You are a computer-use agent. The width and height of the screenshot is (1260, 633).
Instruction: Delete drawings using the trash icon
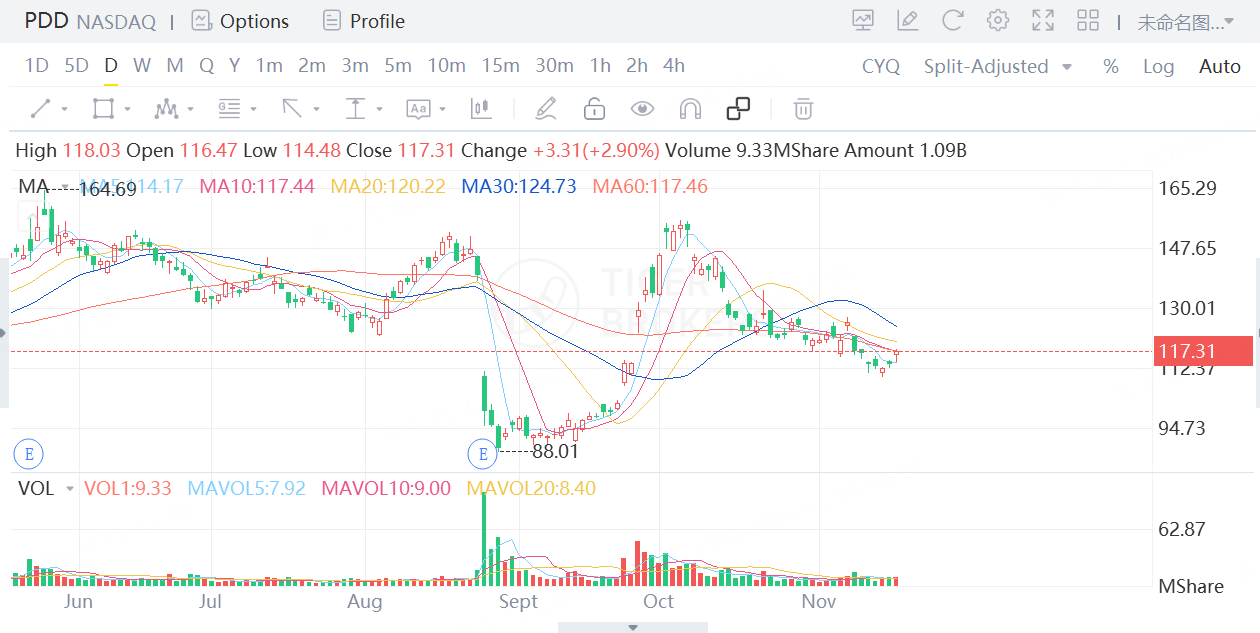801,109
